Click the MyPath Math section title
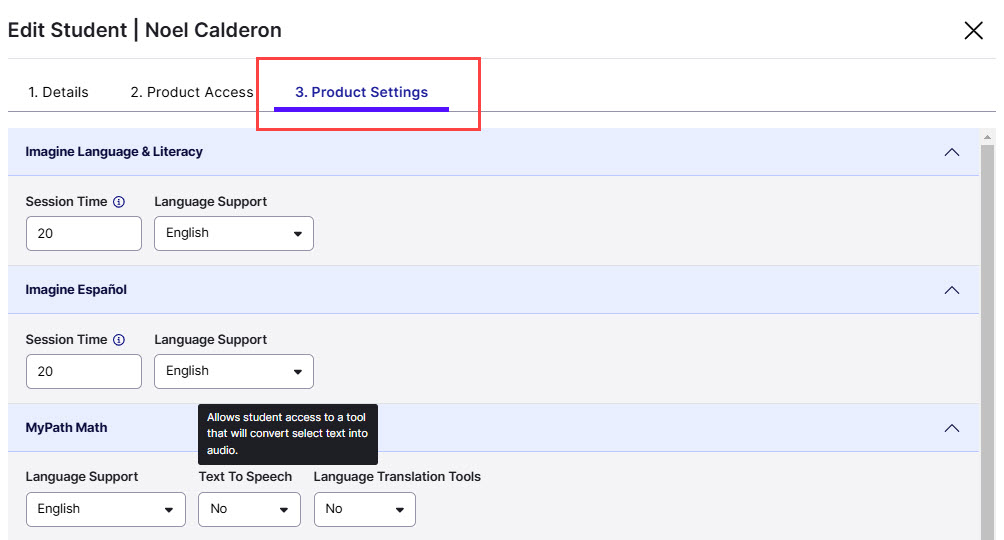The height and width of the screenshot is (540, 1004). click(x=66, y=428)
